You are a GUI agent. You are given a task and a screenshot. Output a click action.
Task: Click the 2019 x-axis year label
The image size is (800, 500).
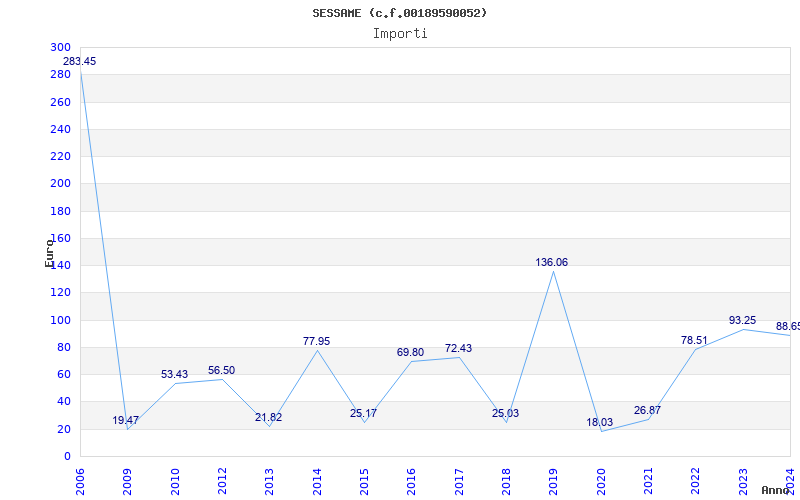[x=553, y=481]
